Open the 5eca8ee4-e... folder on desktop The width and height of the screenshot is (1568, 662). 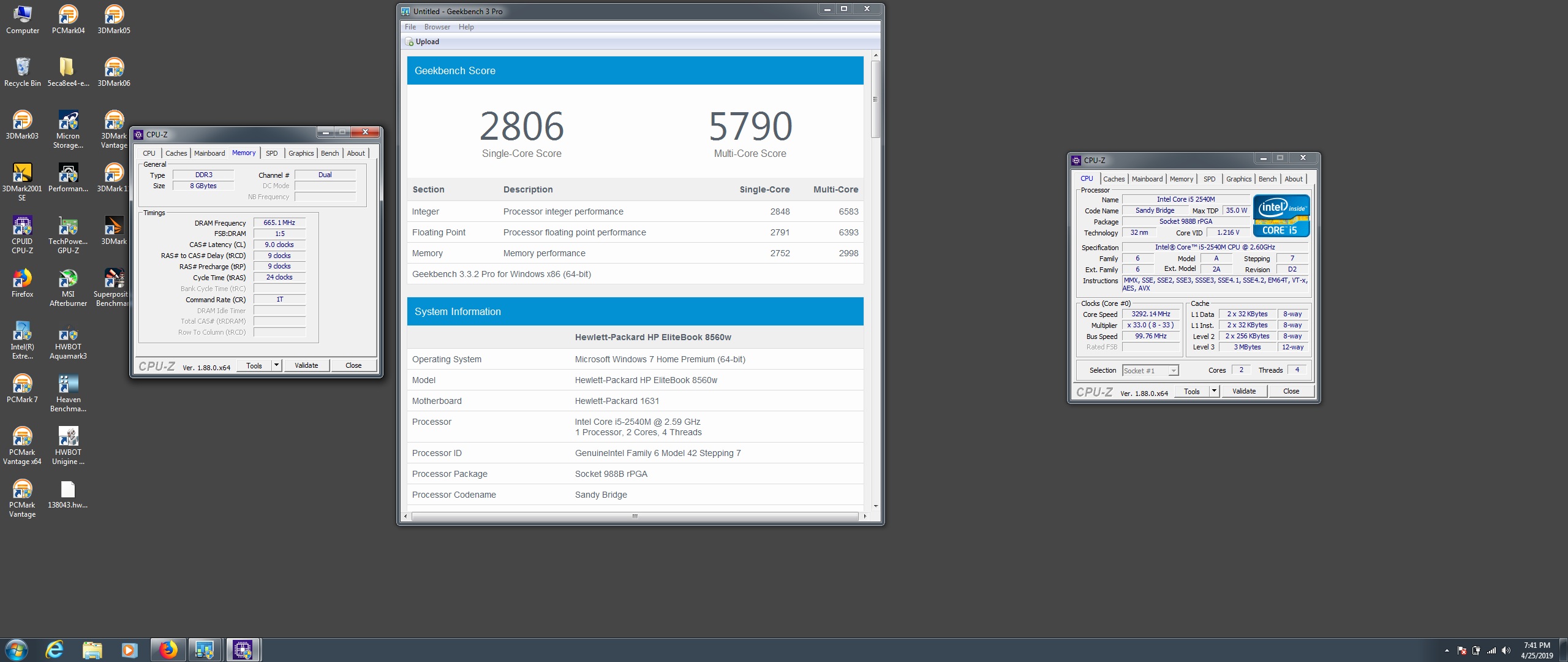(68, 72)
